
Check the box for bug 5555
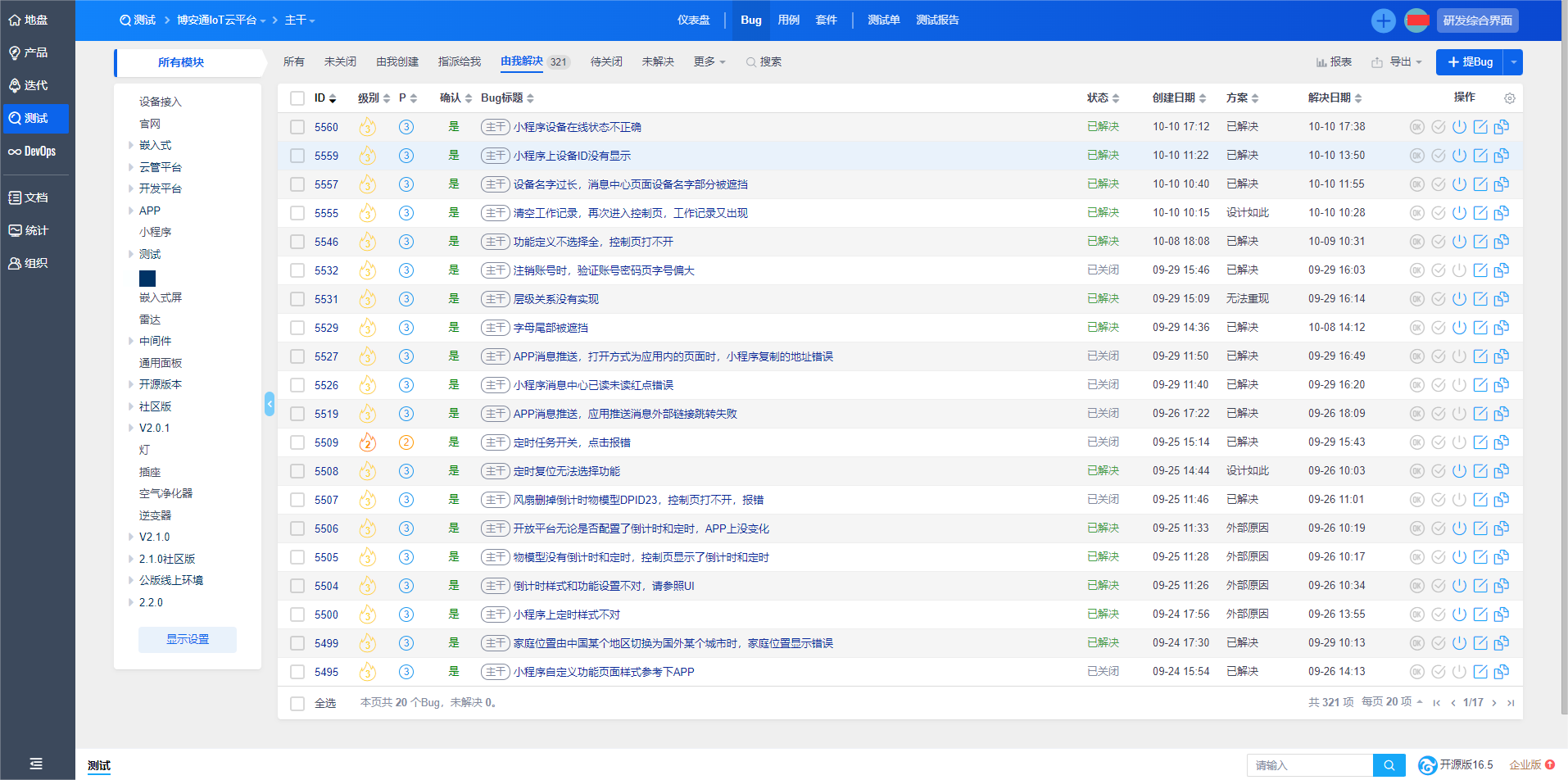[x=297, y=213]
